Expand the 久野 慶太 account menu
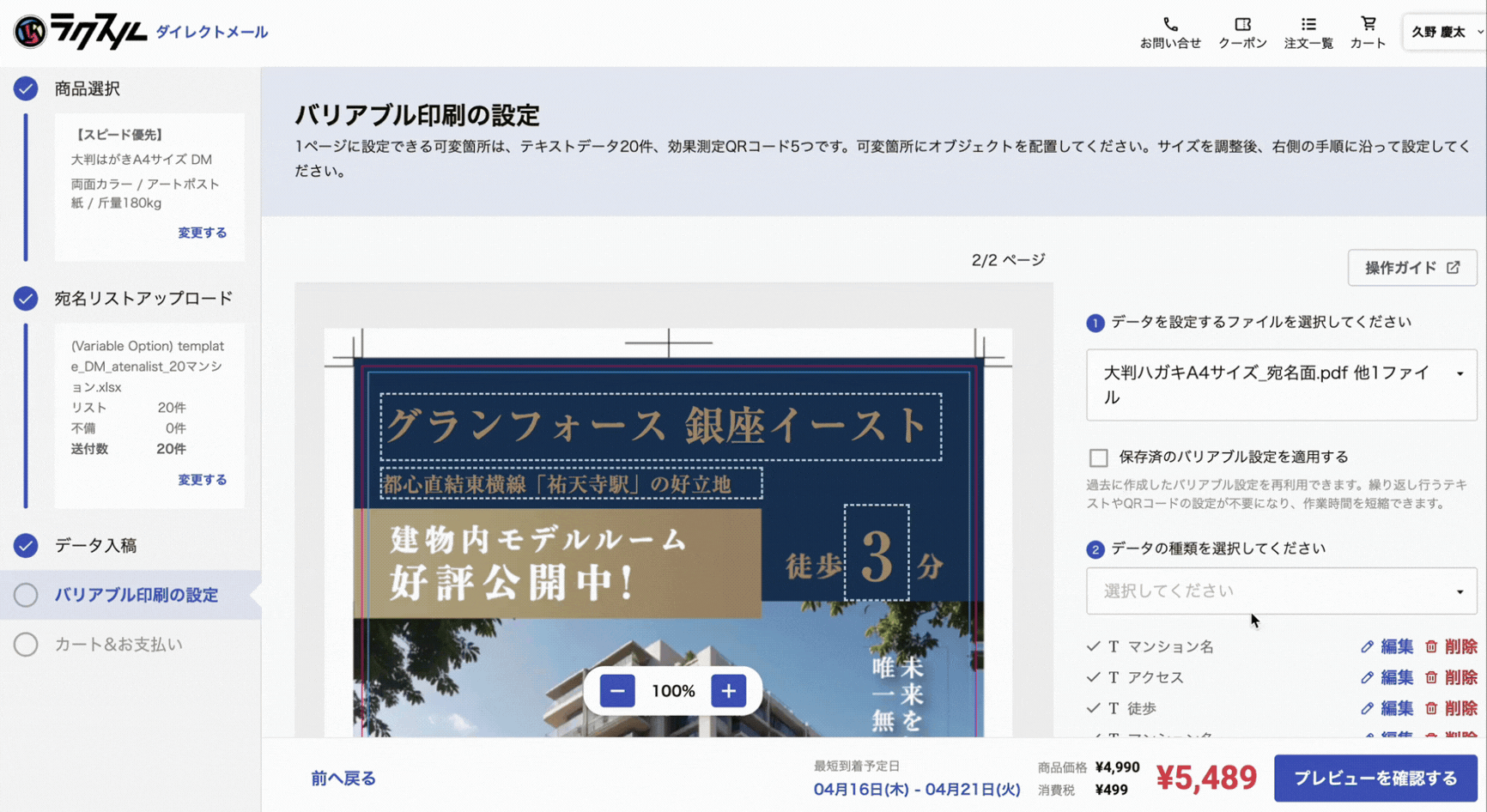This screenshot has width=1487, height=812. [1446, 32]
